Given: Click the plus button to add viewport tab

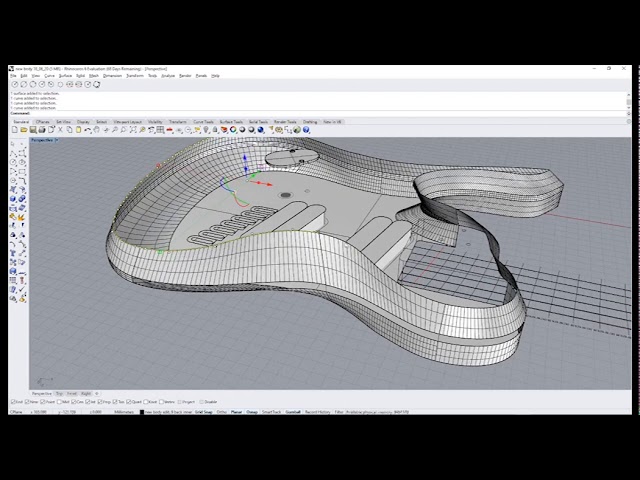Looking at the screenshot, I should click(x=97, y=393).
